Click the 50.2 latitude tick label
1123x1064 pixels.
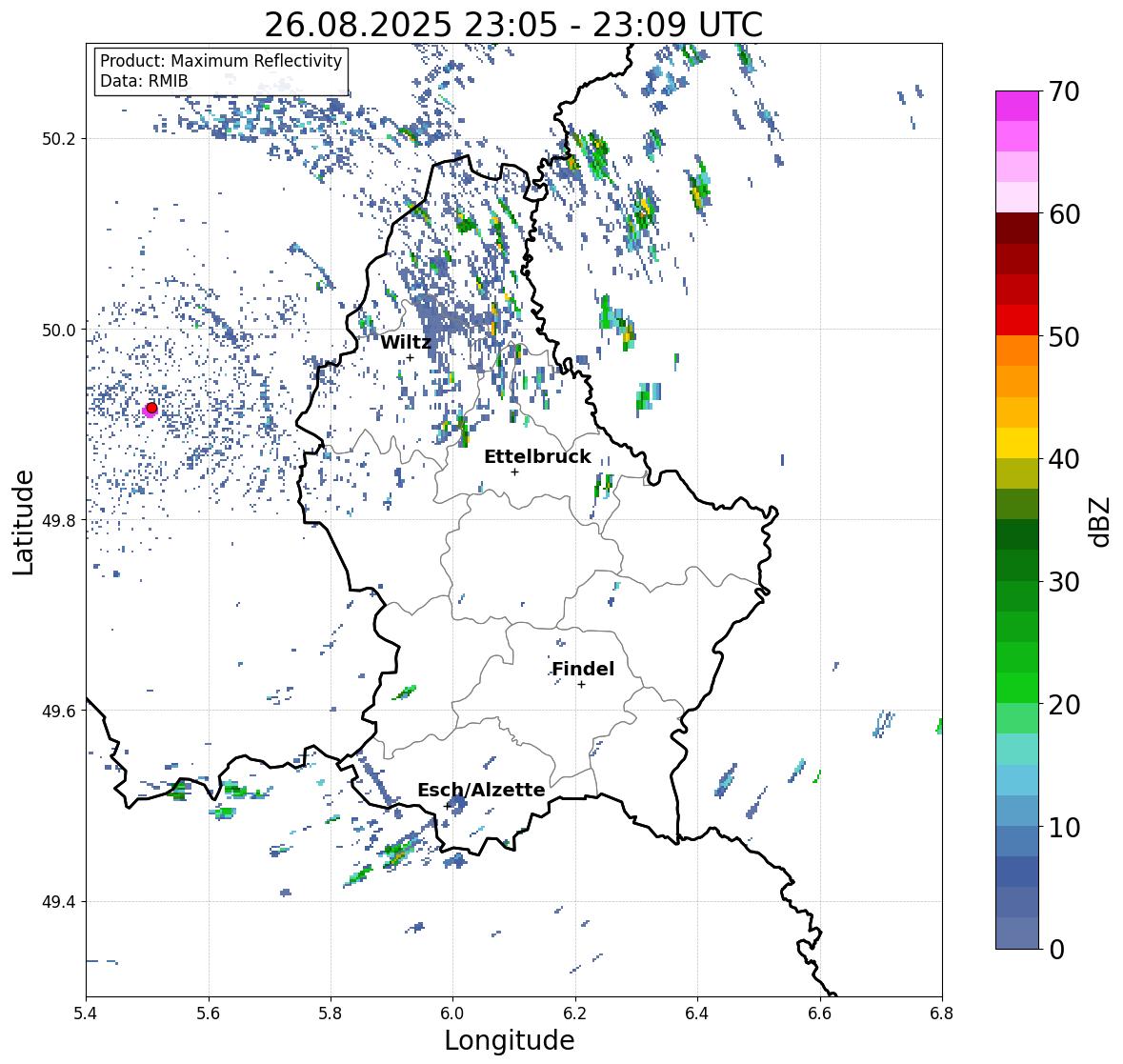[x=58, y=139]
